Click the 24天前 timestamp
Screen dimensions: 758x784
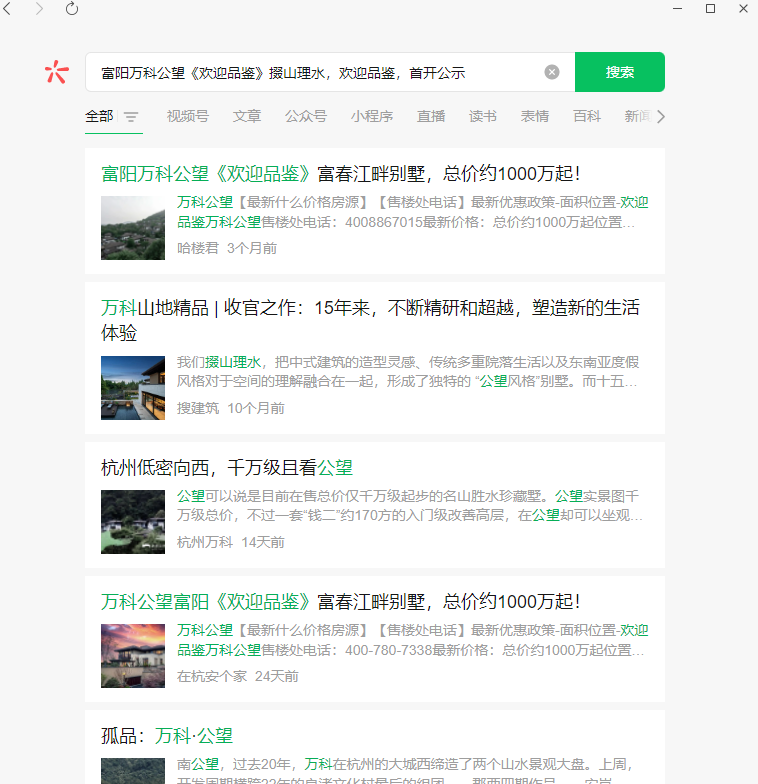coord(277,676)
